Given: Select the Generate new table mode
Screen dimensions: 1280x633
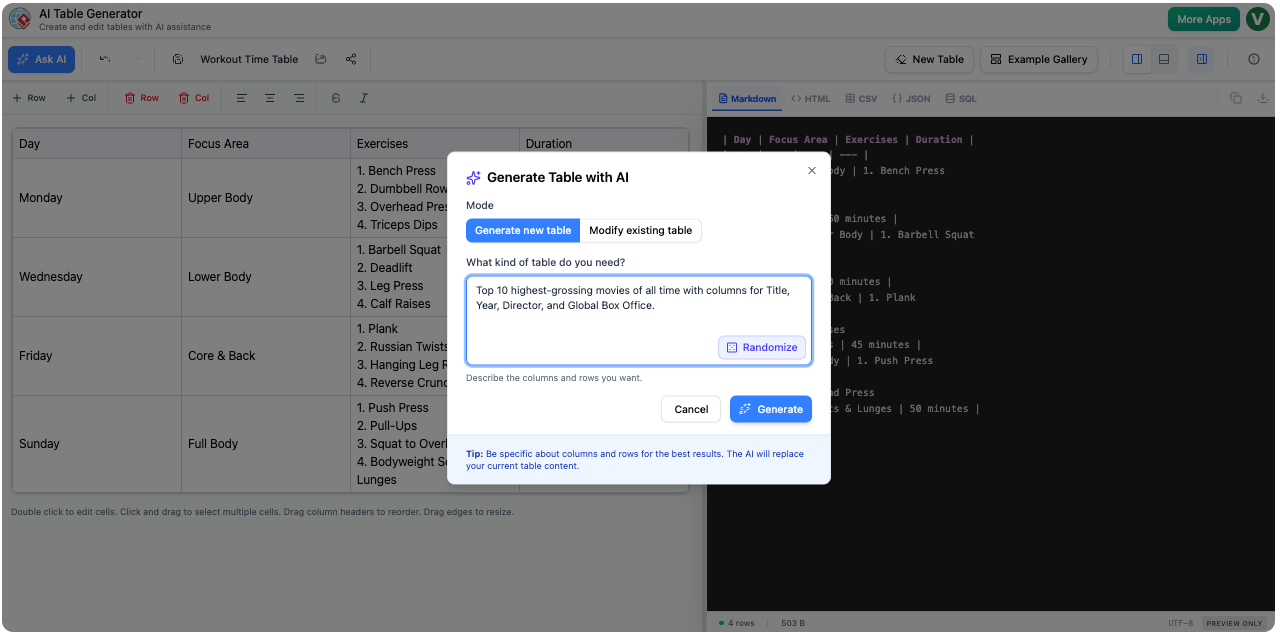Looking at the screenshot, I should click(522, 230).
